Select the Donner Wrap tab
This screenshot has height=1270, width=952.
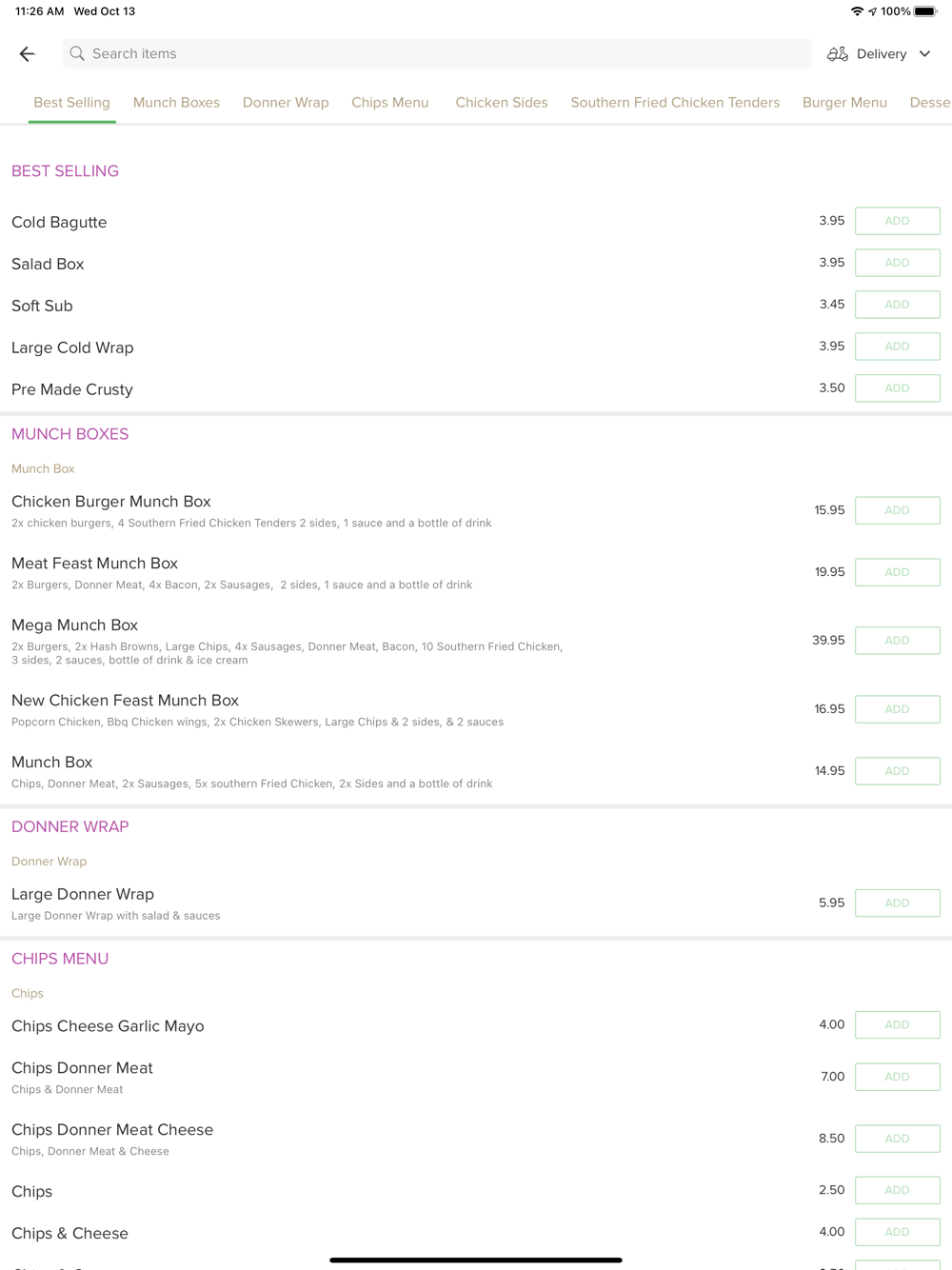(x=286, y=103)
